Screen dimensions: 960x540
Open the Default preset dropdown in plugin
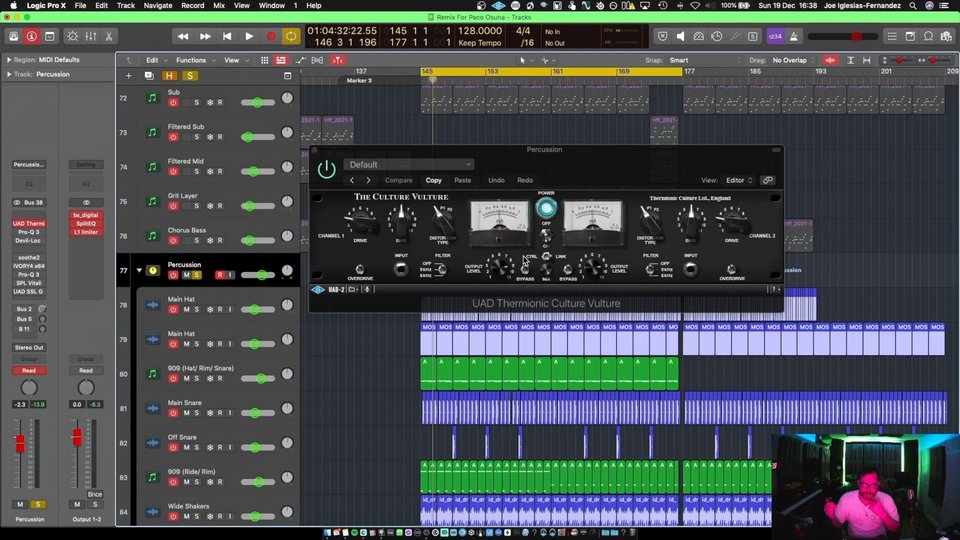coord(408,165)
